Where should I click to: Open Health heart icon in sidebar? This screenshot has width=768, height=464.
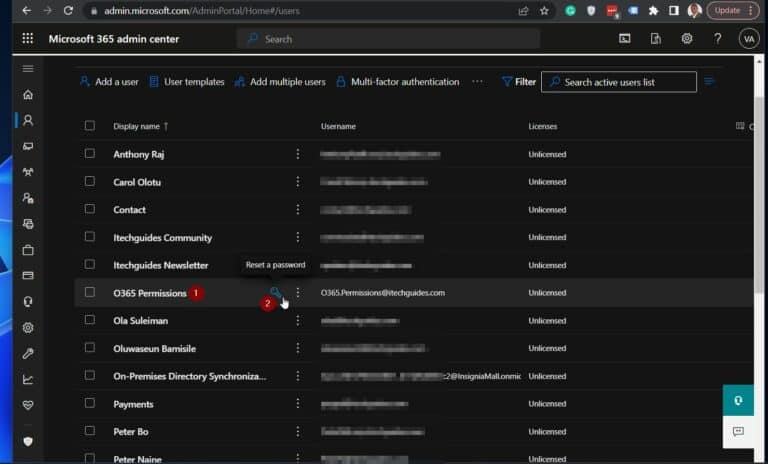pyautogui.click(x=28, y=405)
